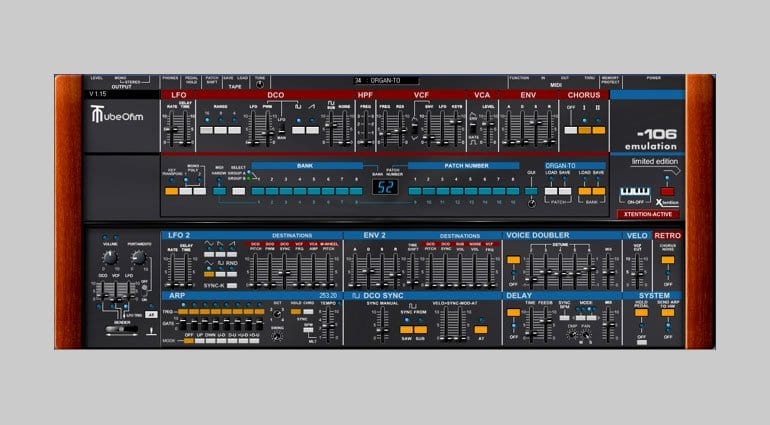
Task: Click the DCO PWM LFO/MAN switch
Action: [281, 129]
